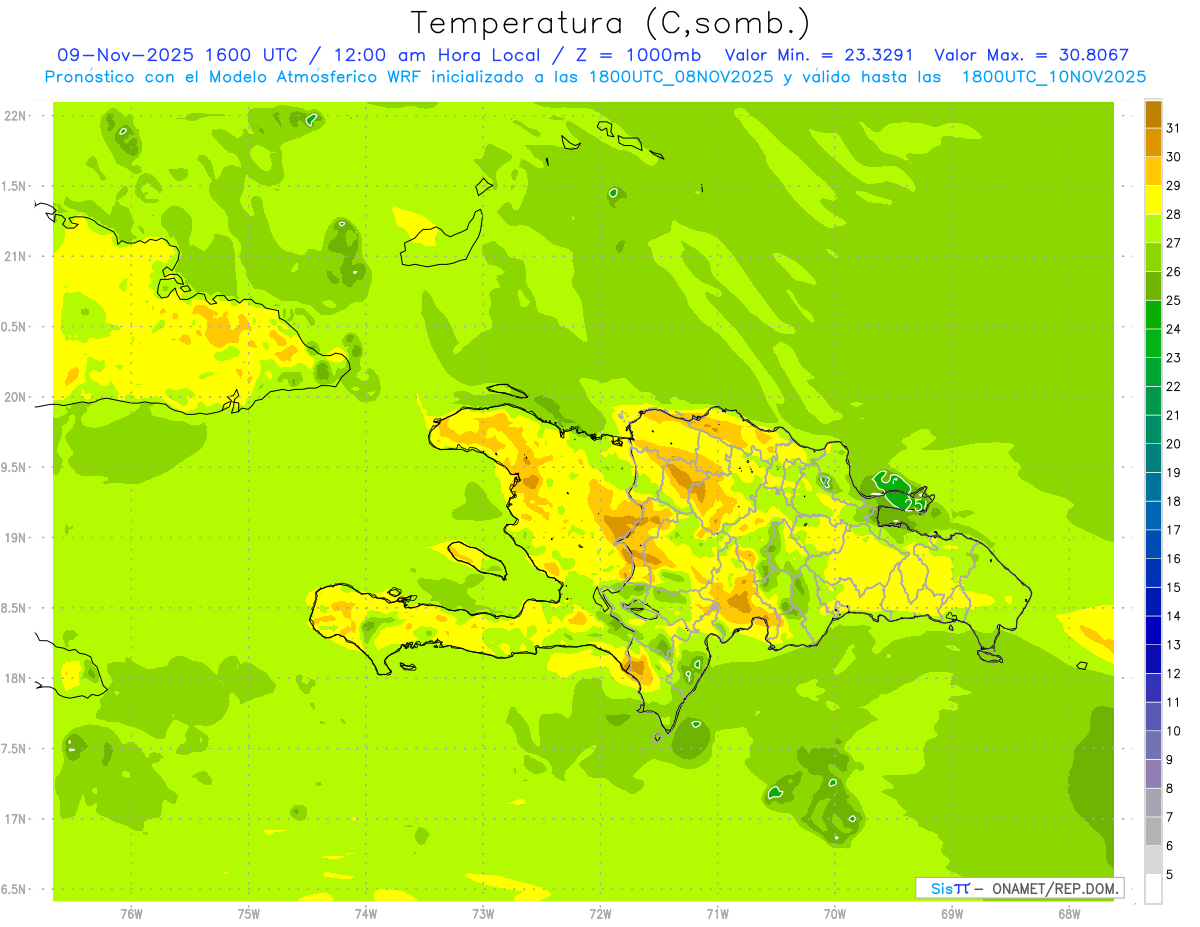Click the '9.5N' latitude axis label
This screenshot has width=1200, height=927.
[x=15, y=467]
